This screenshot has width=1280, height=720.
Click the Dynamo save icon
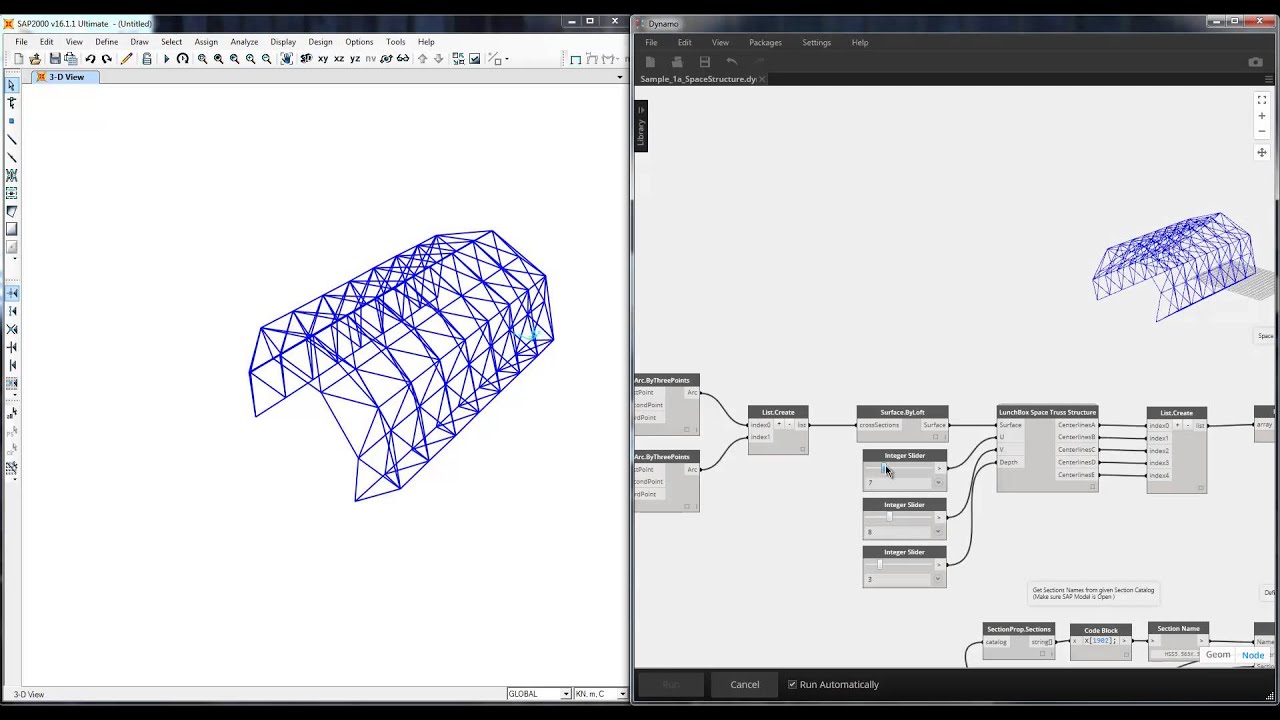pyautogui.click(x=705, y=62)
